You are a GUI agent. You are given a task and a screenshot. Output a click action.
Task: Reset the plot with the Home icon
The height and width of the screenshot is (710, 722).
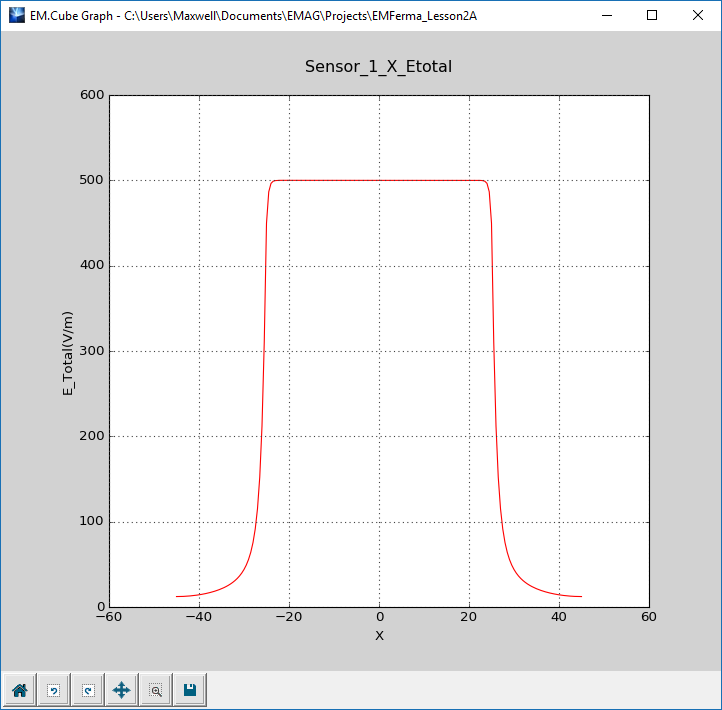[x=20, y=690]
